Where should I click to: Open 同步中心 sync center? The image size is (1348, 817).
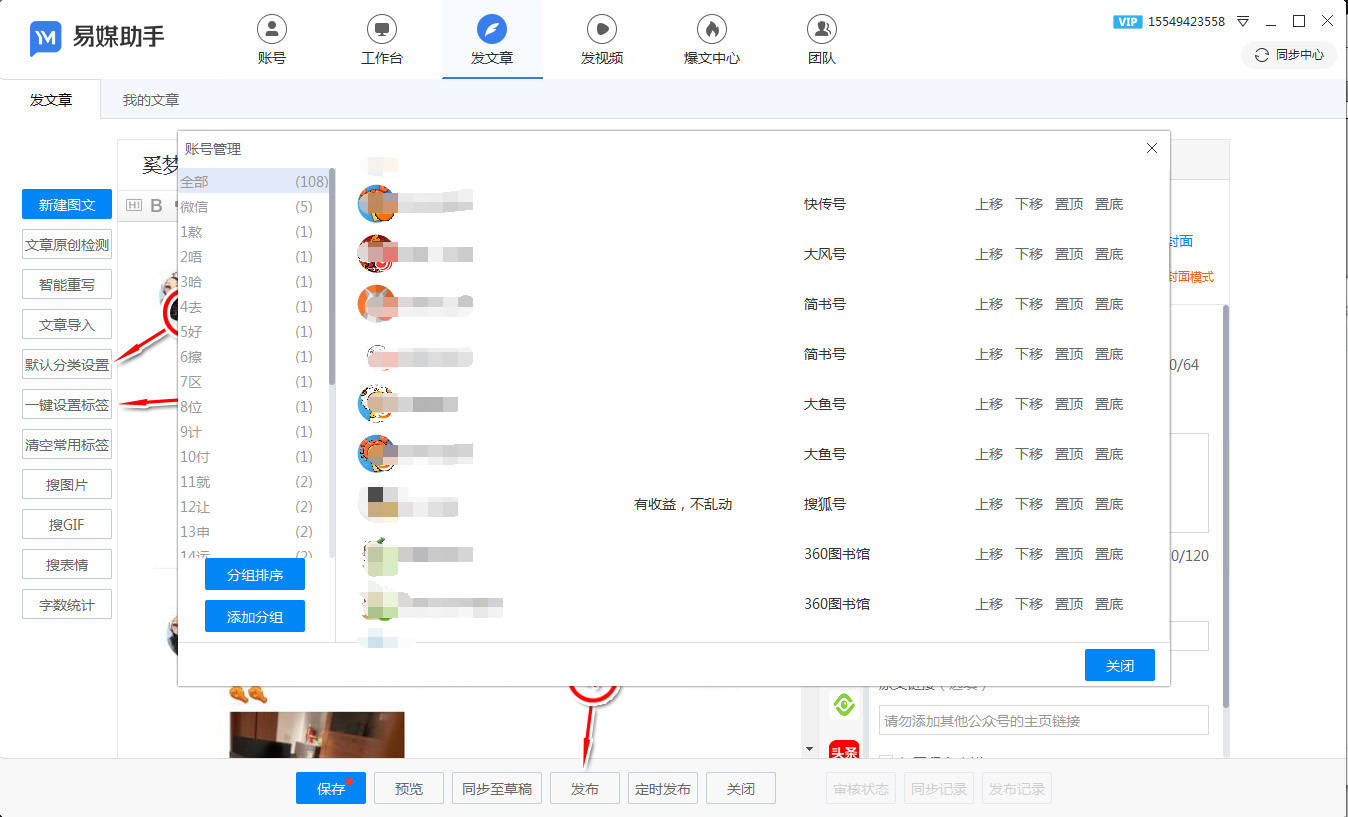1289,55
